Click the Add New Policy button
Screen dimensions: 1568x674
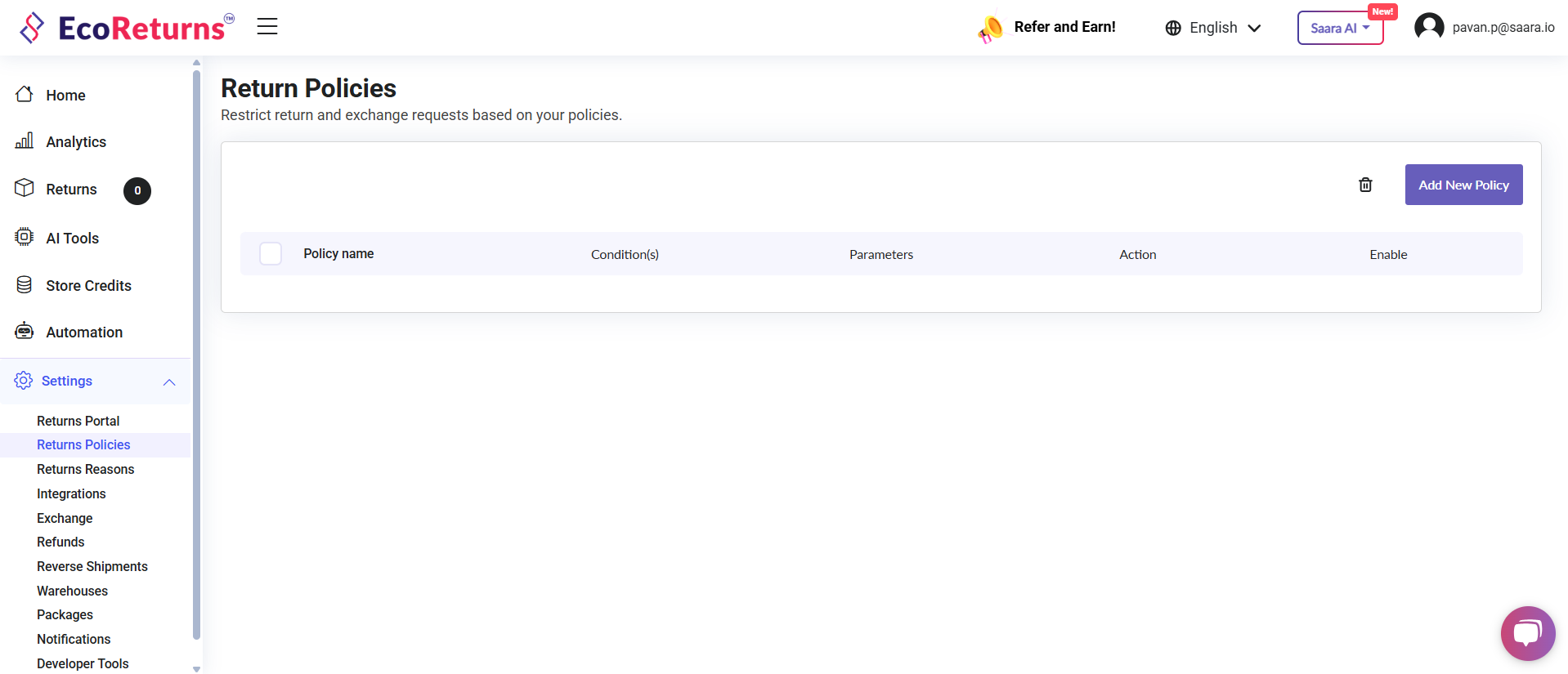1463,185
